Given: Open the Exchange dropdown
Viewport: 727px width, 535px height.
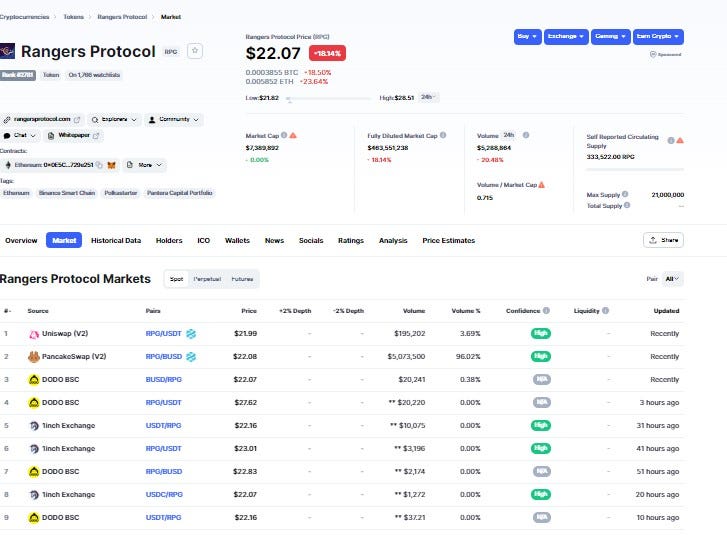Looking at the screenshot, I should 566,37.
